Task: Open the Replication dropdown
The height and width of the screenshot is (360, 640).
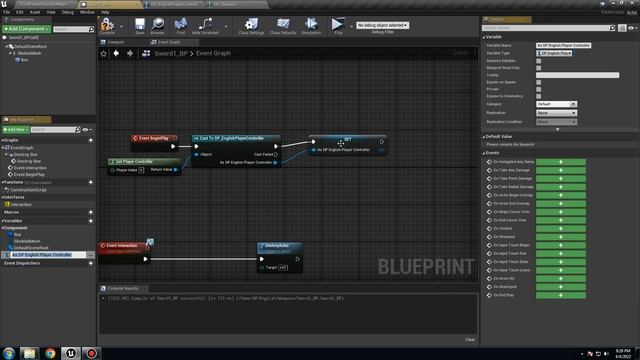Action: (x=556, y=113)
